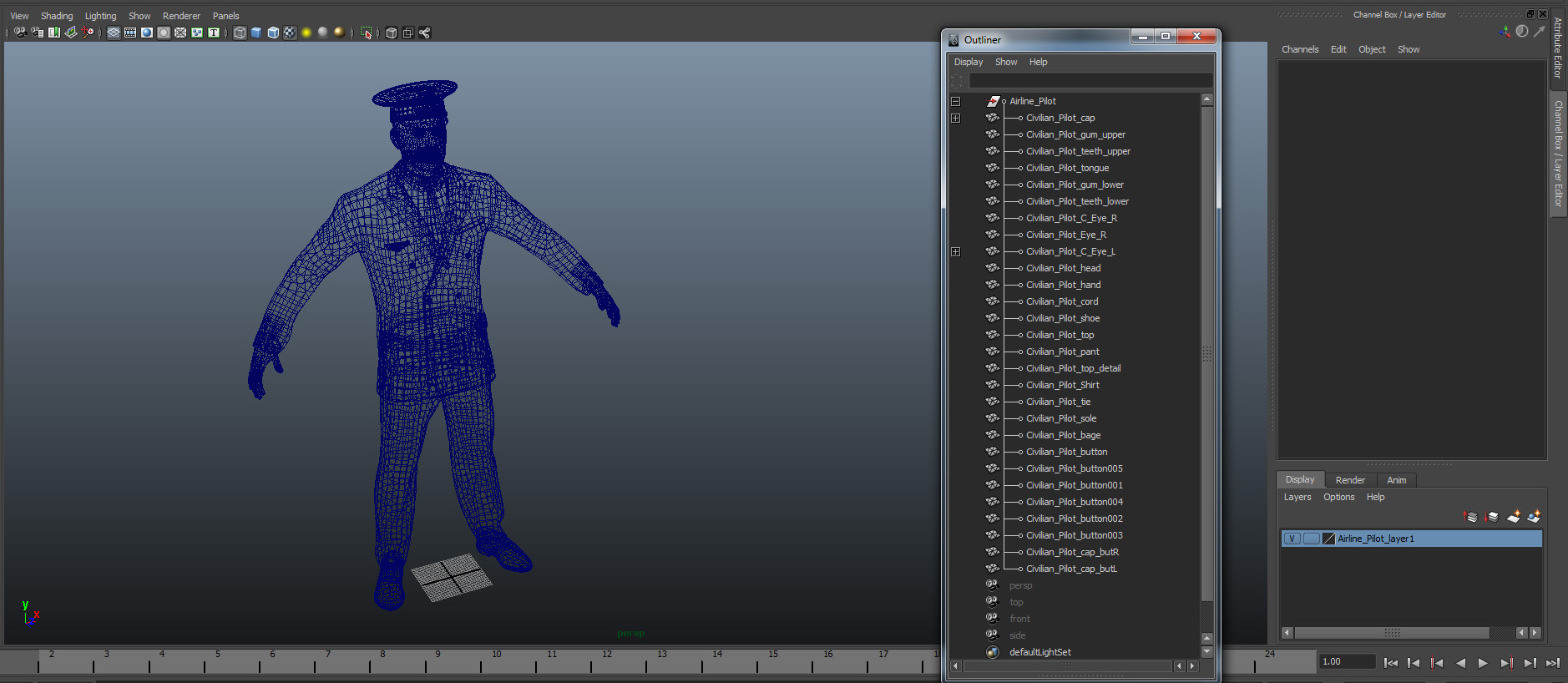Screen dimensions: 1568x683
Task: Move selected layer up icon
Action: coord(1471,517)
